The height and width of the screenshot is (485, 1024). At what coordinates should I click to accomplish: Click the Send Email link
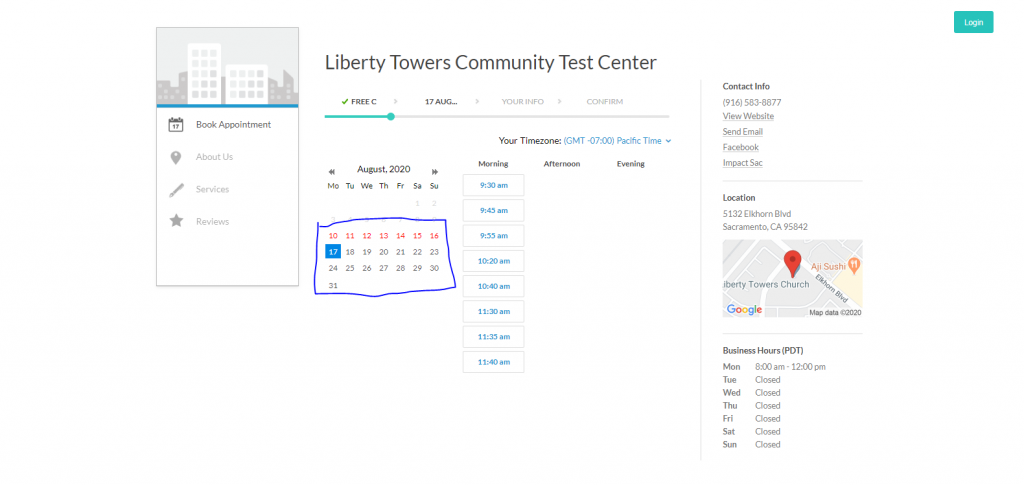click(x=743, y=132)
